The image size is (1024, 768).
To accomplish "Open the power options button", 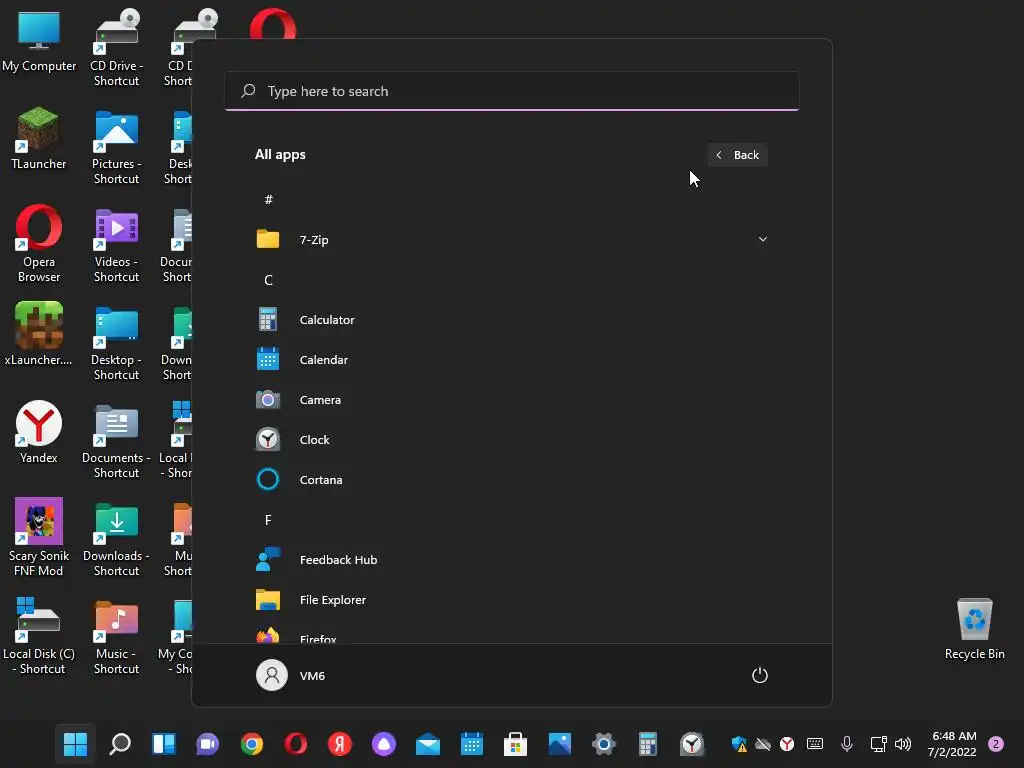I will click(760, 675).
